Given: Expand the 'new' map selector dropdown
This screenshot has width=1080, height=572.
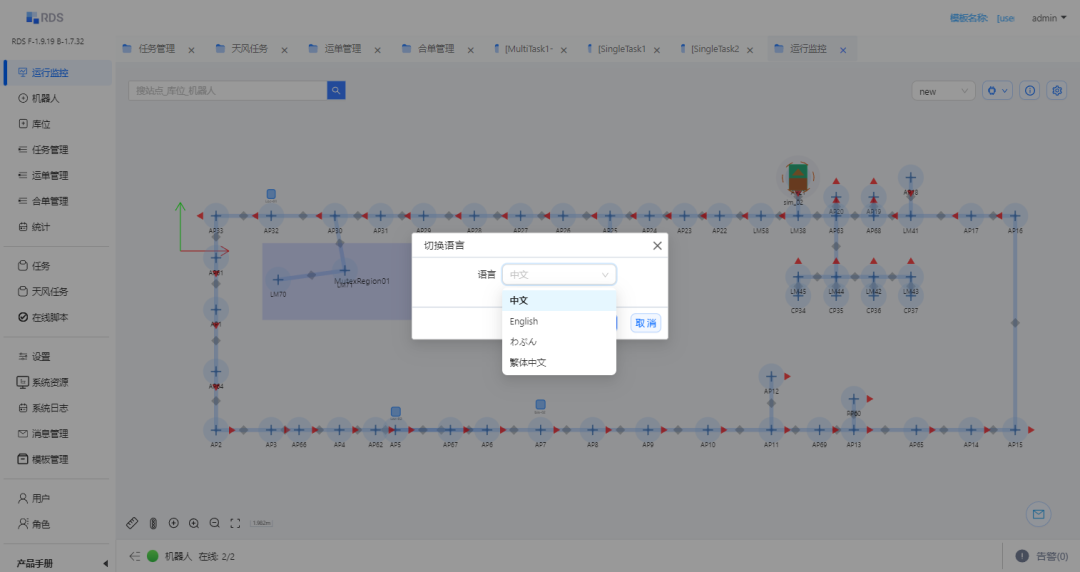Looking at the screenshot, I should point(943,91).
